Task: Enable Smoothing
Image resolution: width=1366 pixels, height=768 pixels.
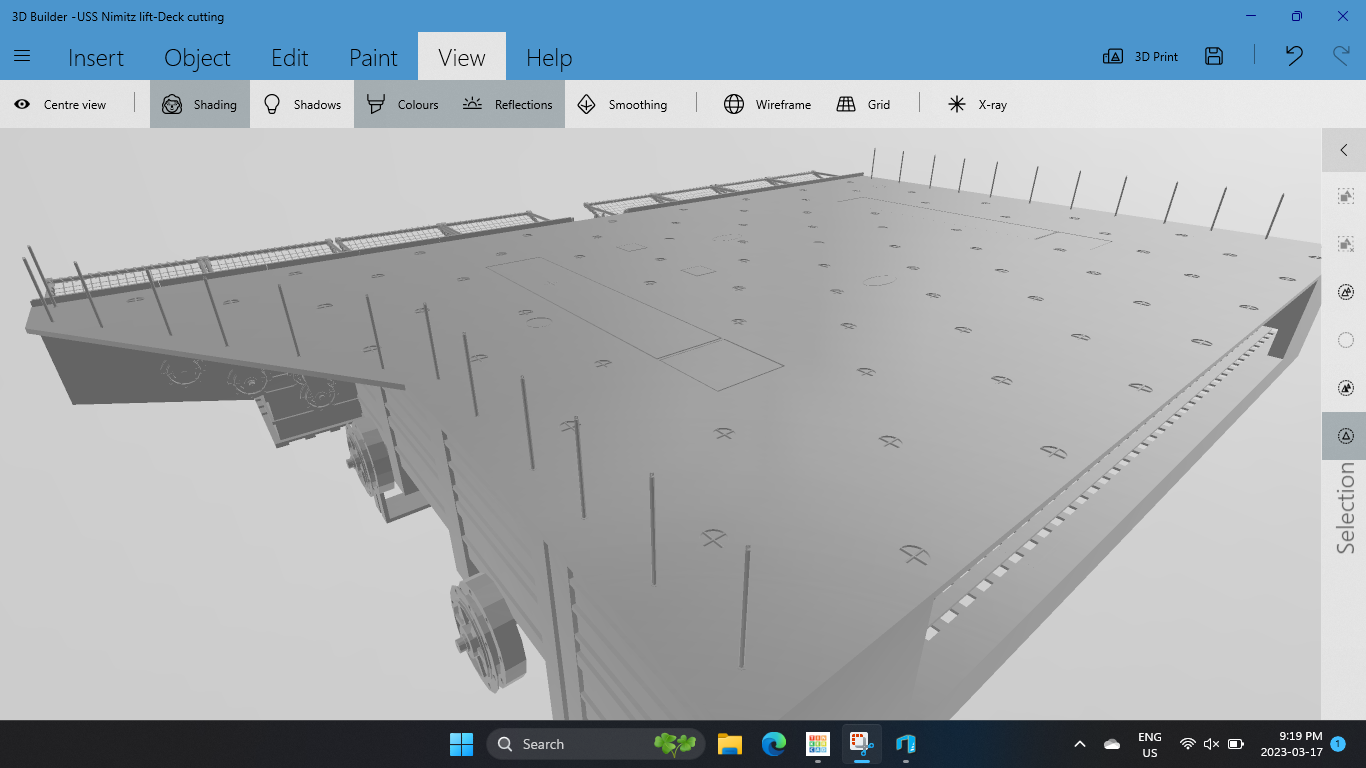Action: [x=622, y=104]
